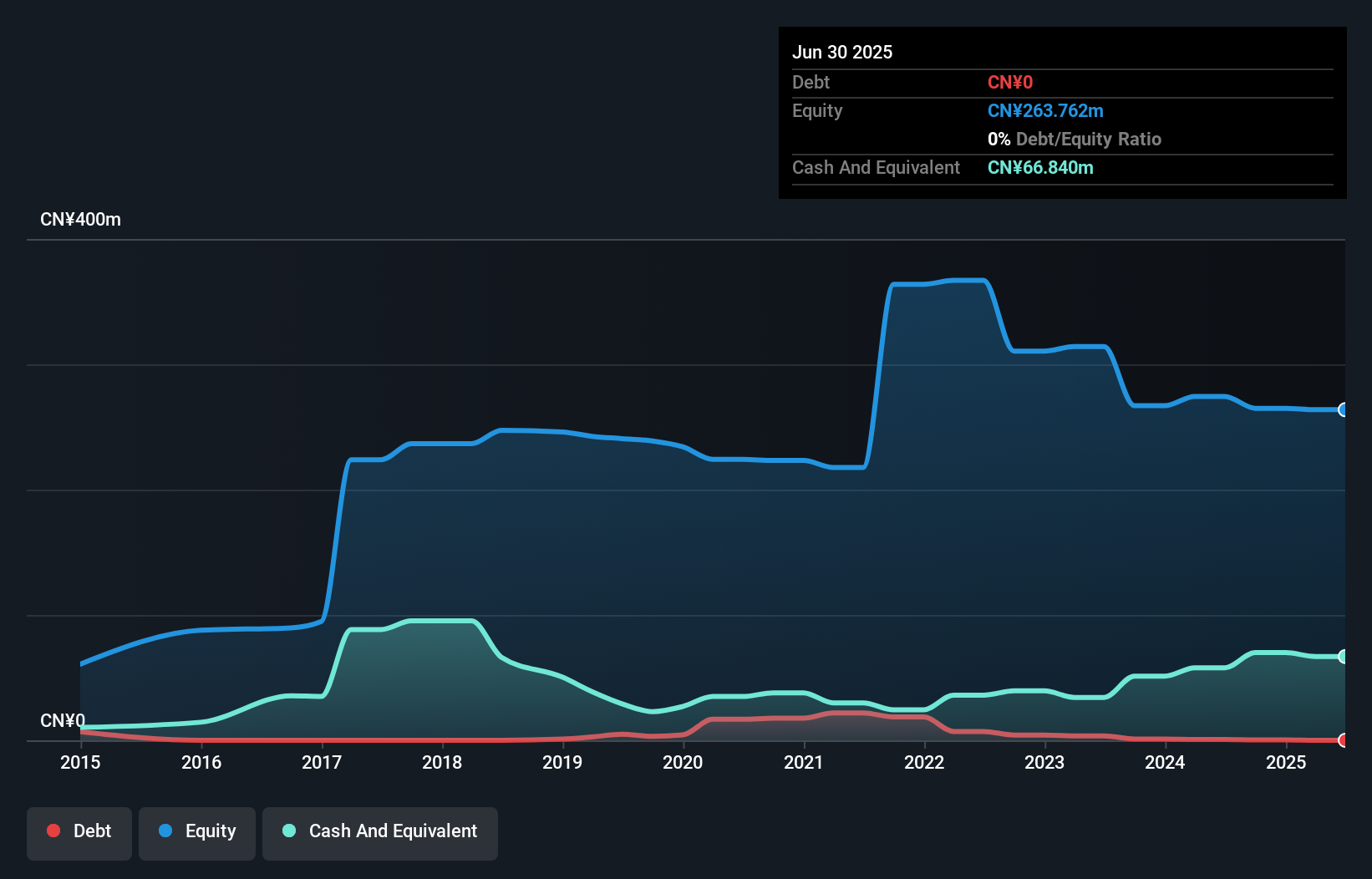
Task: Click the Equity endpoint marker at Jun 2025
Action: 1344,409
